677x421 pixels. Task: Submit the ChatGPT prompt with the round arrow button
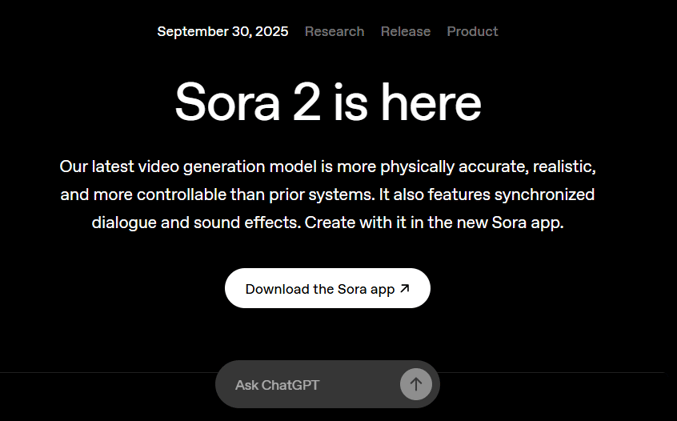point(416,384)
